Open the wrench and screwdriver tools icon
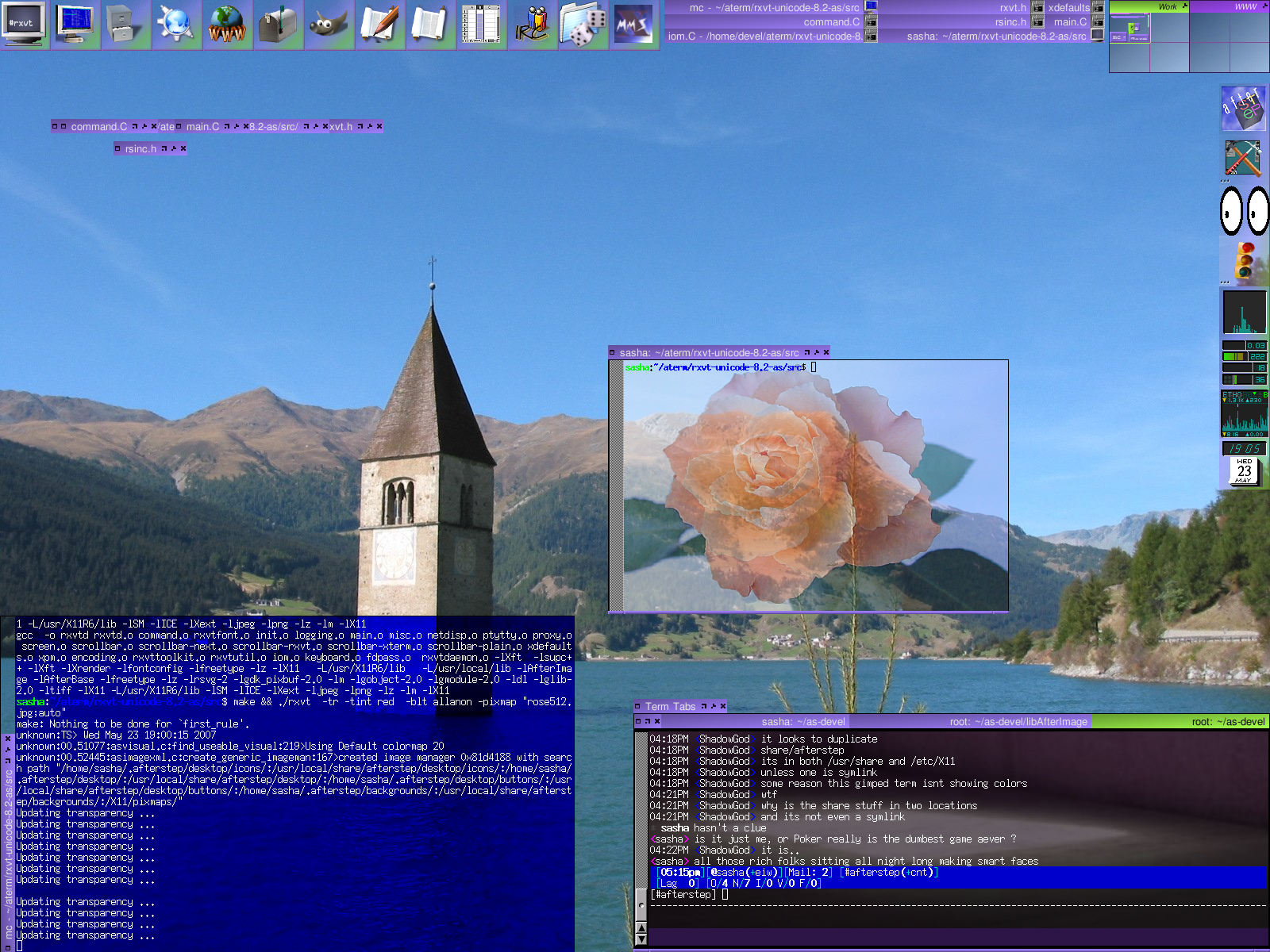This screenshot has height=952, width=1270. click(x=1243, y=159)
